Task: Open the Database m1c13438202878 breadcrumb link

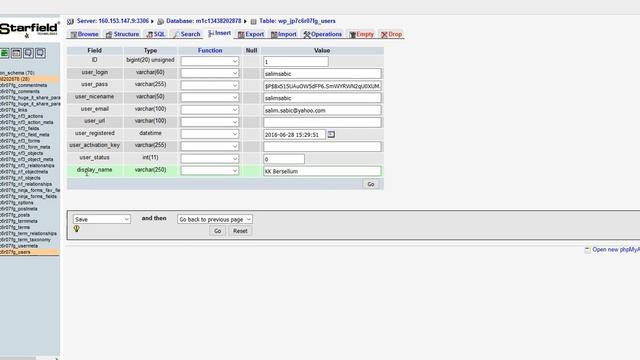Action: (x=203, y=21)
